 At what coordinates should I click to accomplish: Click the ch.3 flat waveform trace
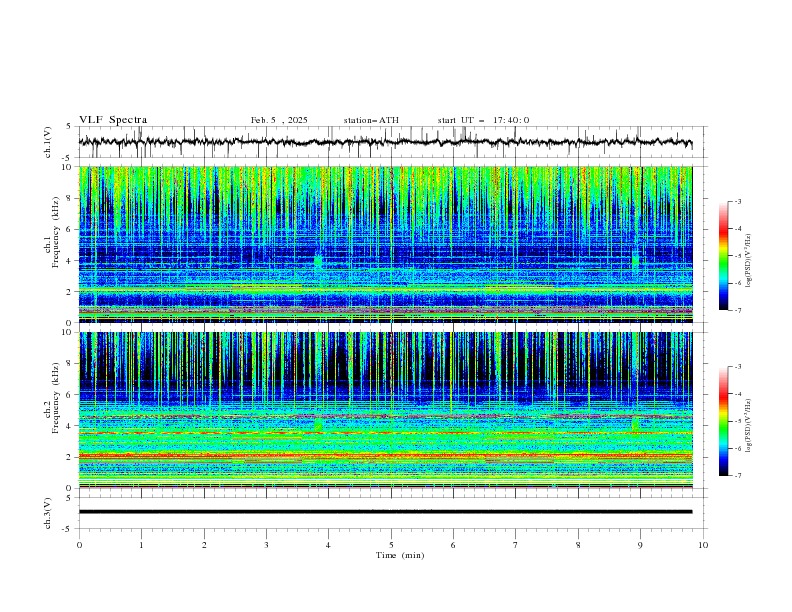pos(385,512)
